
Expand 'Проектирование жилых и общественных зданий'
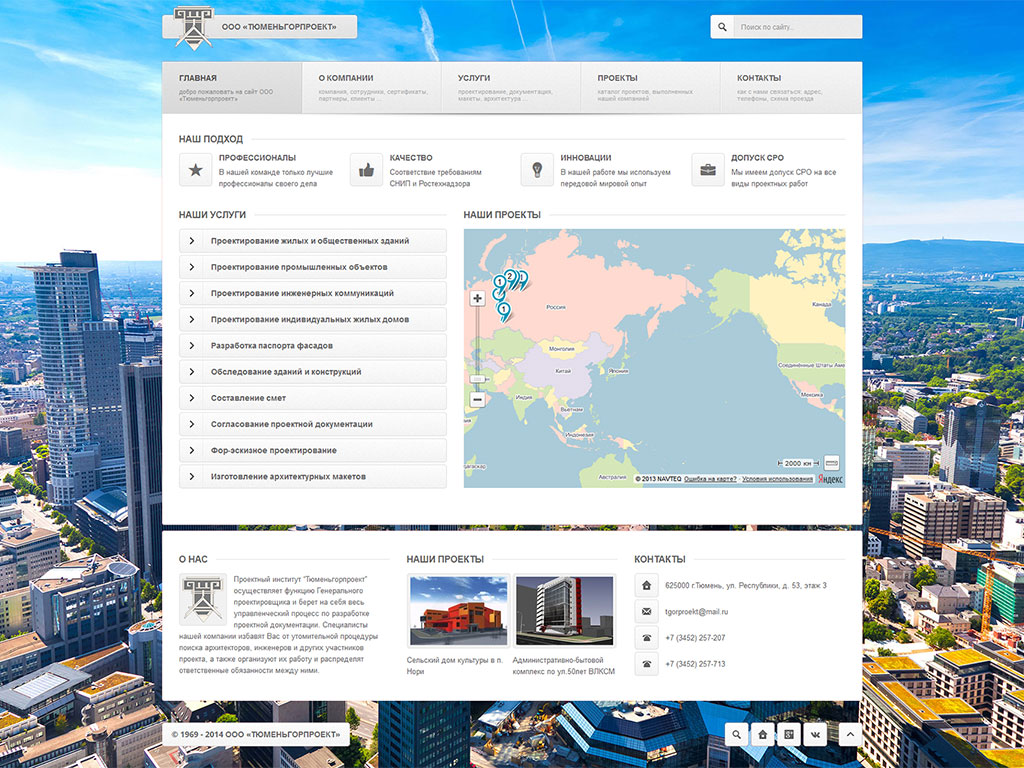click(313, 241)
